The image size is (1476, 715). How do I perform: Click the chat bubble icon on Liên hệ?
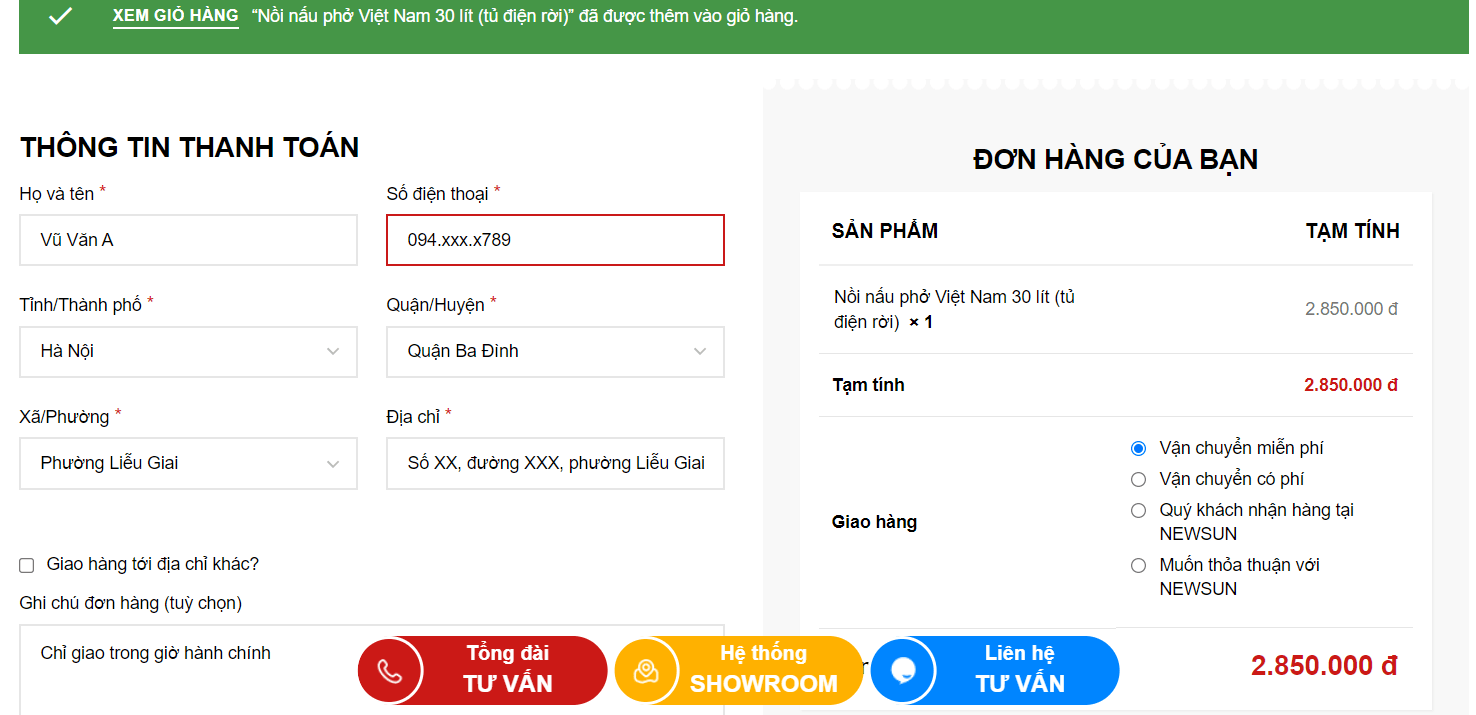coord(903,670)
